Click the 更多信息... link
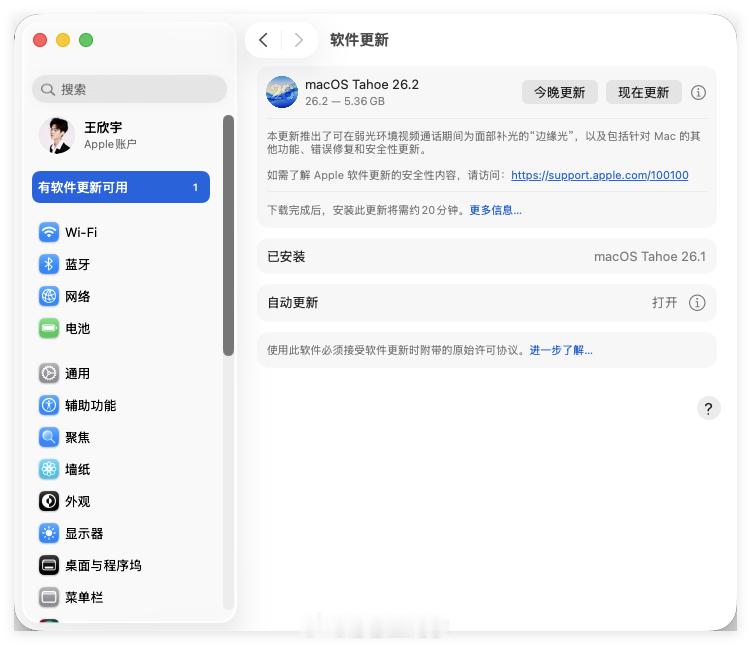751x645 pixels. [x=495, y=210]
